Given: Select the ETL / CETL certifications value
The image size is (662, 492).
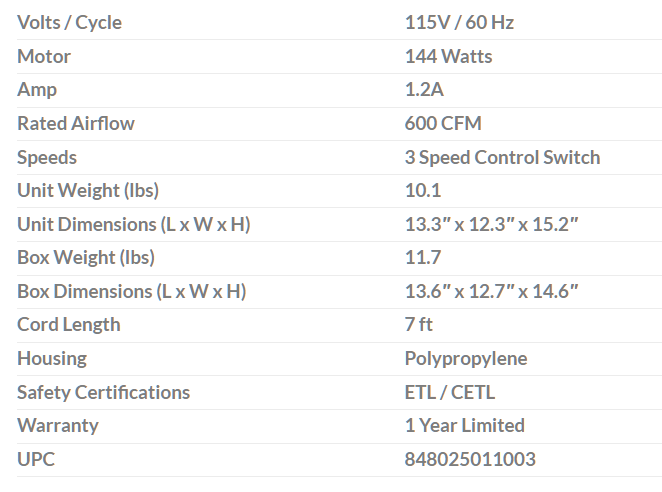Looking at the screenshot, I should pos(450,392).
